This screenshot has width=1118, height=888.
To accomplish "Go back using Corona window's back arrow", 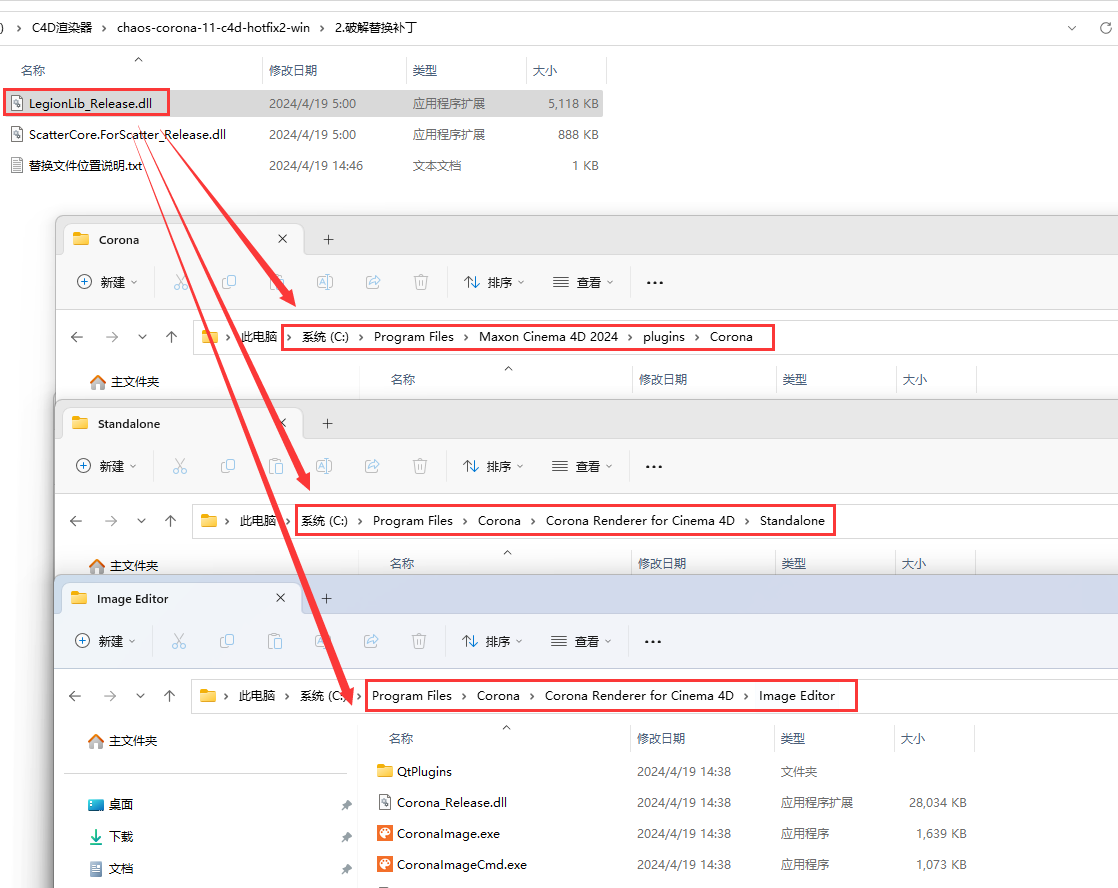I will click(x=77, y=337).
